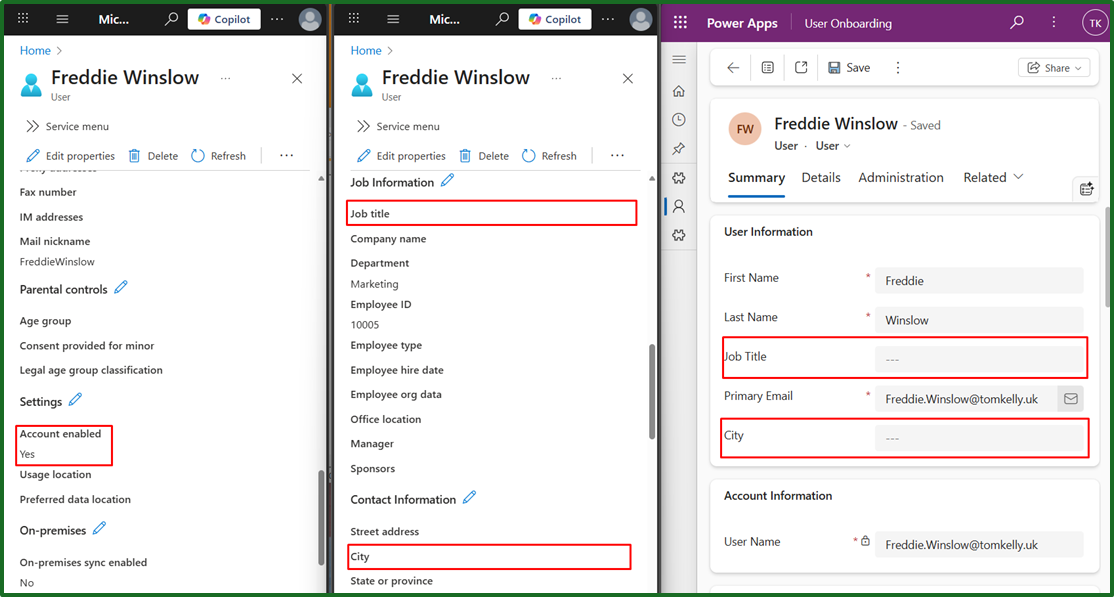The width and height of the screenshot is (1114, 597).
Task: Switch to the Administration tab
Action: [x=901, y=178]
